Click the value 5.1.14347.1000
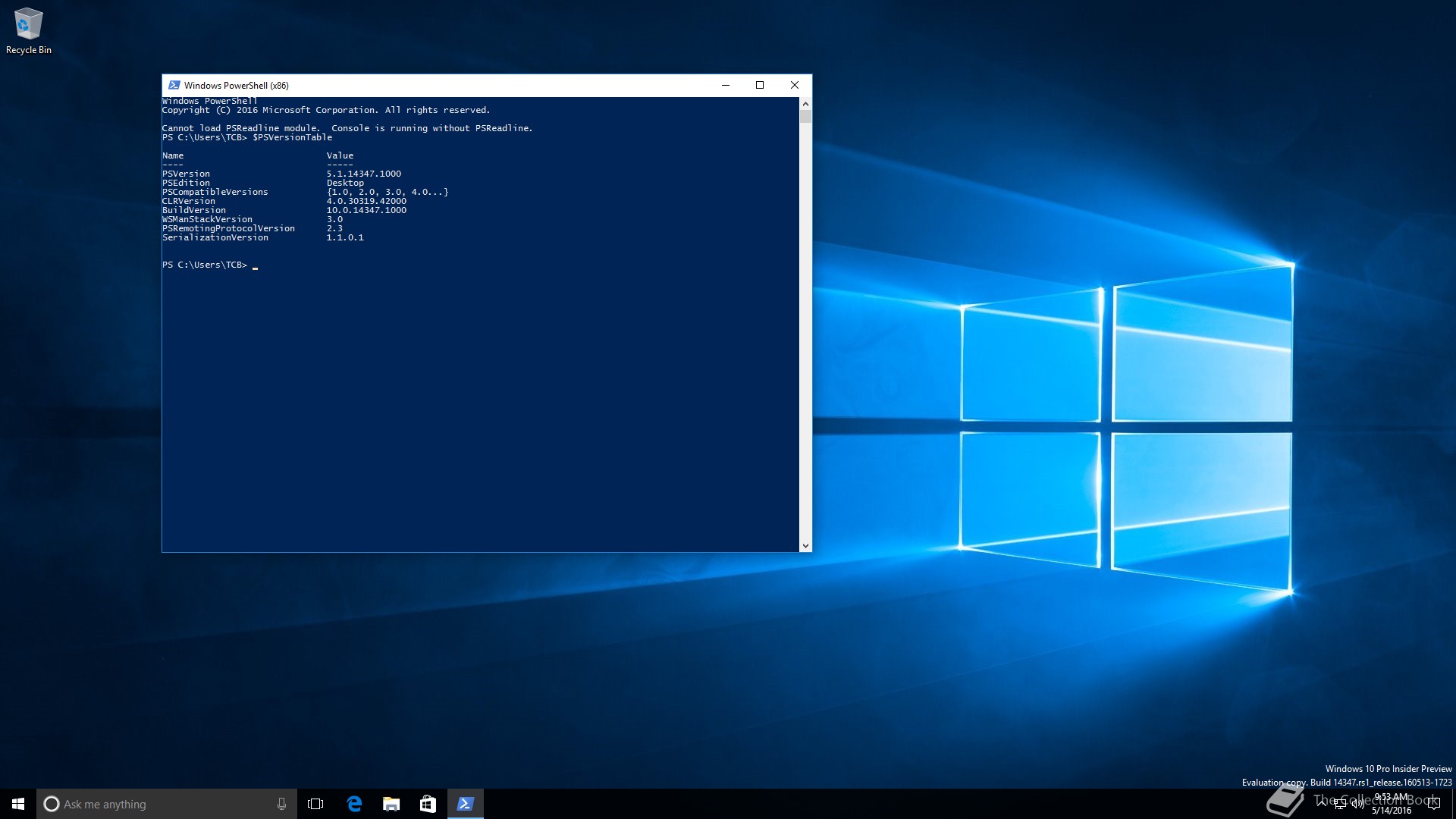 364,174
